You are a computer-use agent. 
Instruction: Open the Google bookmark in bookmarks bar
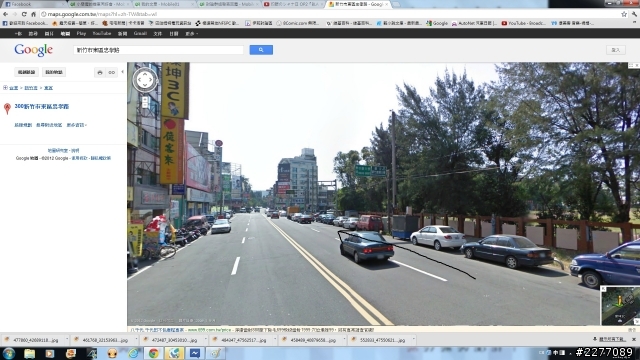(x=437, y=23)
